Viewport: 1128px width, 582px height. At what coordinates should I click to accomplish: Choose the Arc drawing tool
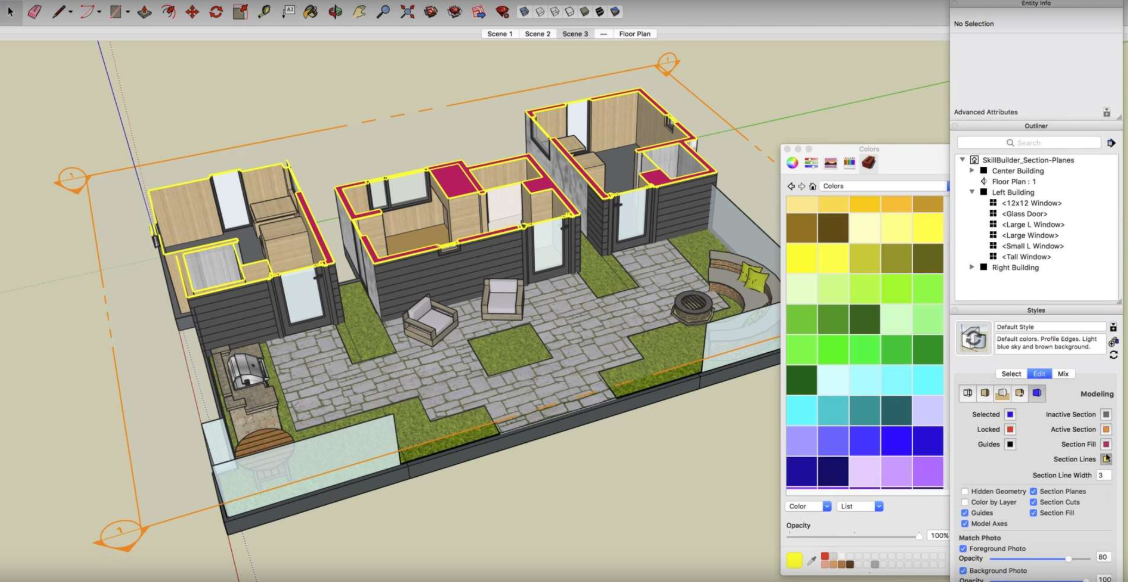click(87, 12)
